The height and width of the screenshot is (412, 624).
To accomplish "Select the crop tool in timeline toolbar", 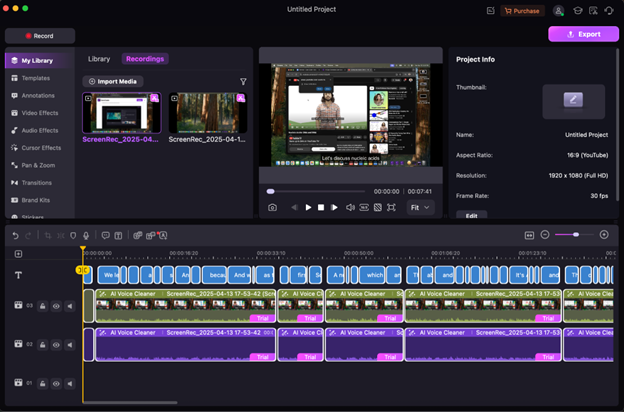I will [x=48, y=236].
